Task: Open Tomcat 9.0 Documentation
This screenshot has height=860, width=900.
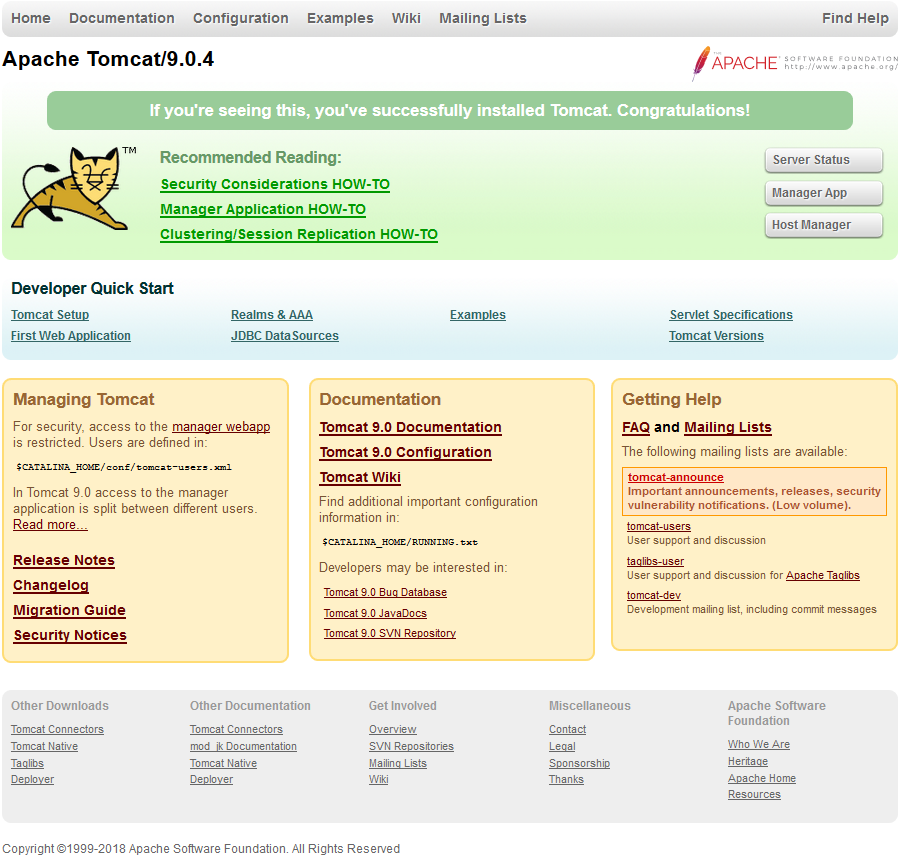Action: coord(410,427)
